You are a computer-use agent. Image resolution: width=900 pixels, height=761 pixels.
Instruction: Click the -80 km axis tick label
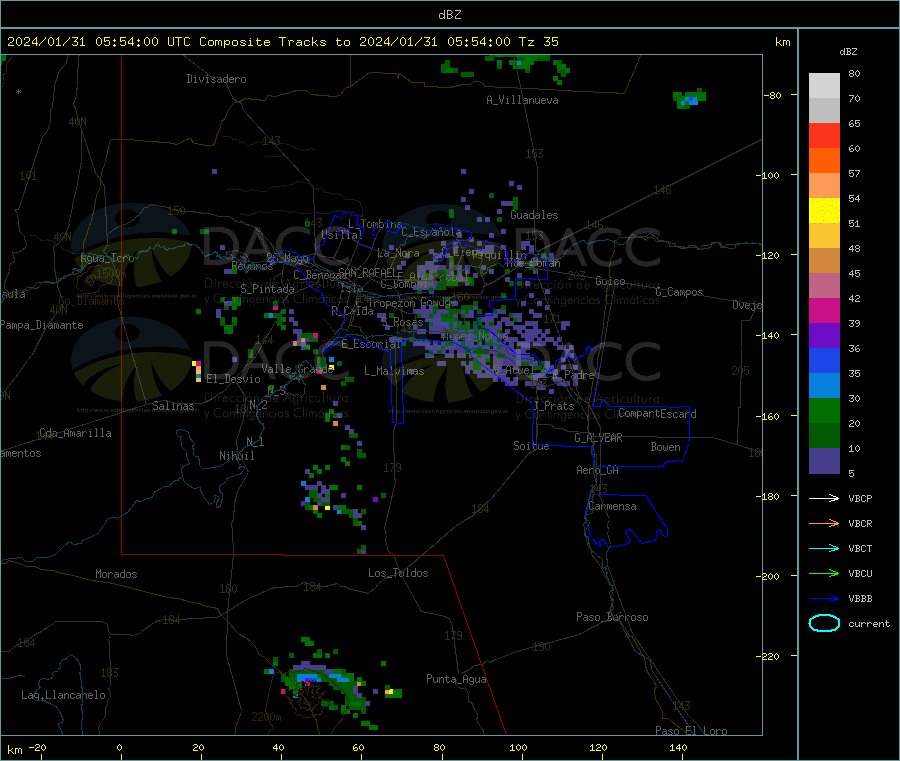(772, 95)
